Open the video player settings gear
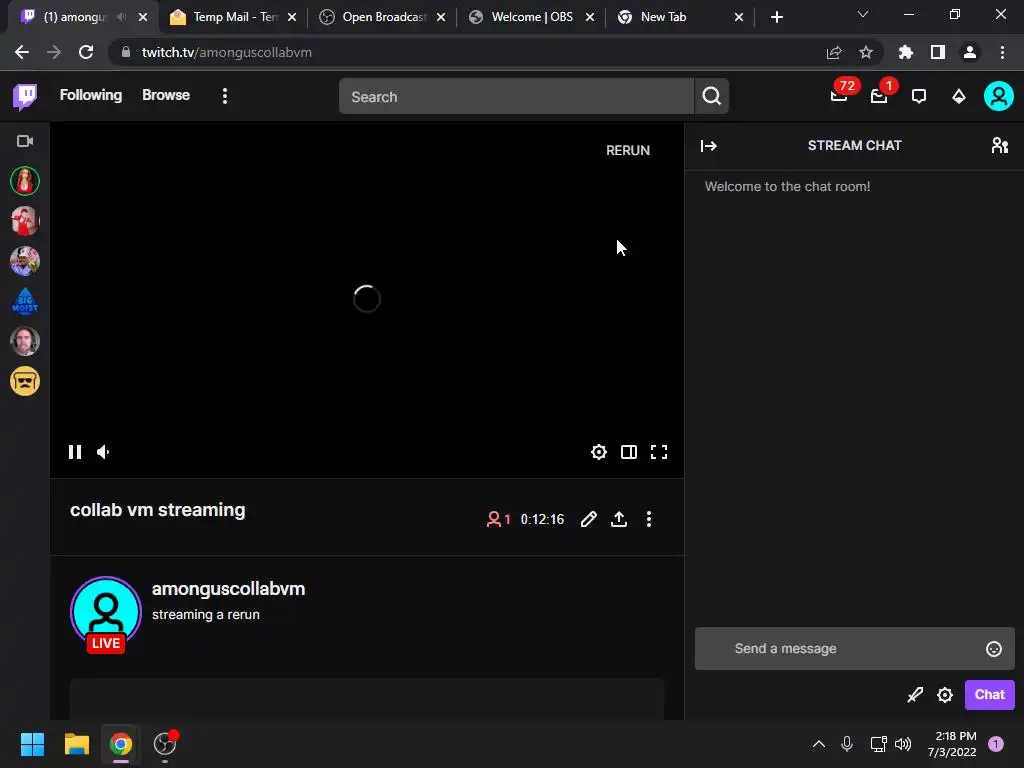 click(x=599, y=452)
